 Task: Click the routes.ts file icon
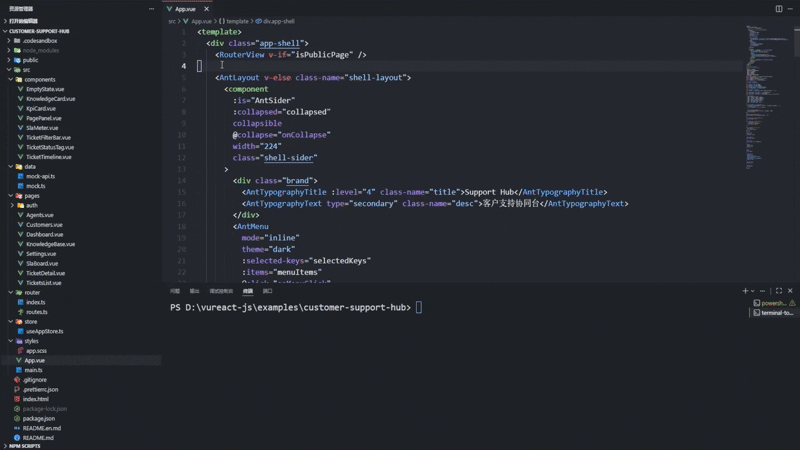point(20,312)
